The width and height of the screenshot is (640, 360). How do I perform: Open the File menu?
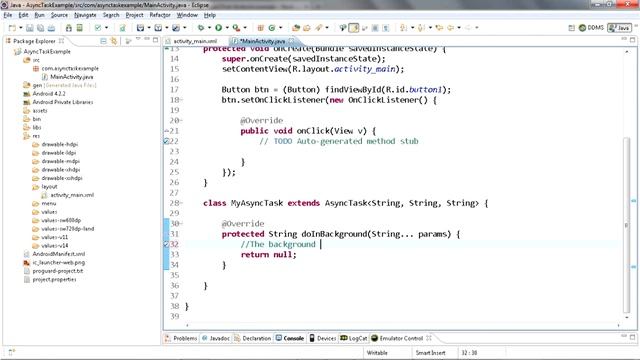[8, 15]
